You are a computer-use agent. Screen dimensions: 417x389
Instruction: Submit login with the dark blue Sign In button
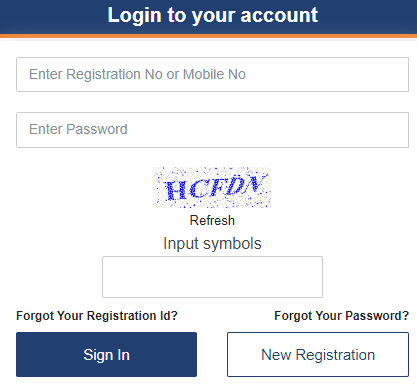coord(106,354)
